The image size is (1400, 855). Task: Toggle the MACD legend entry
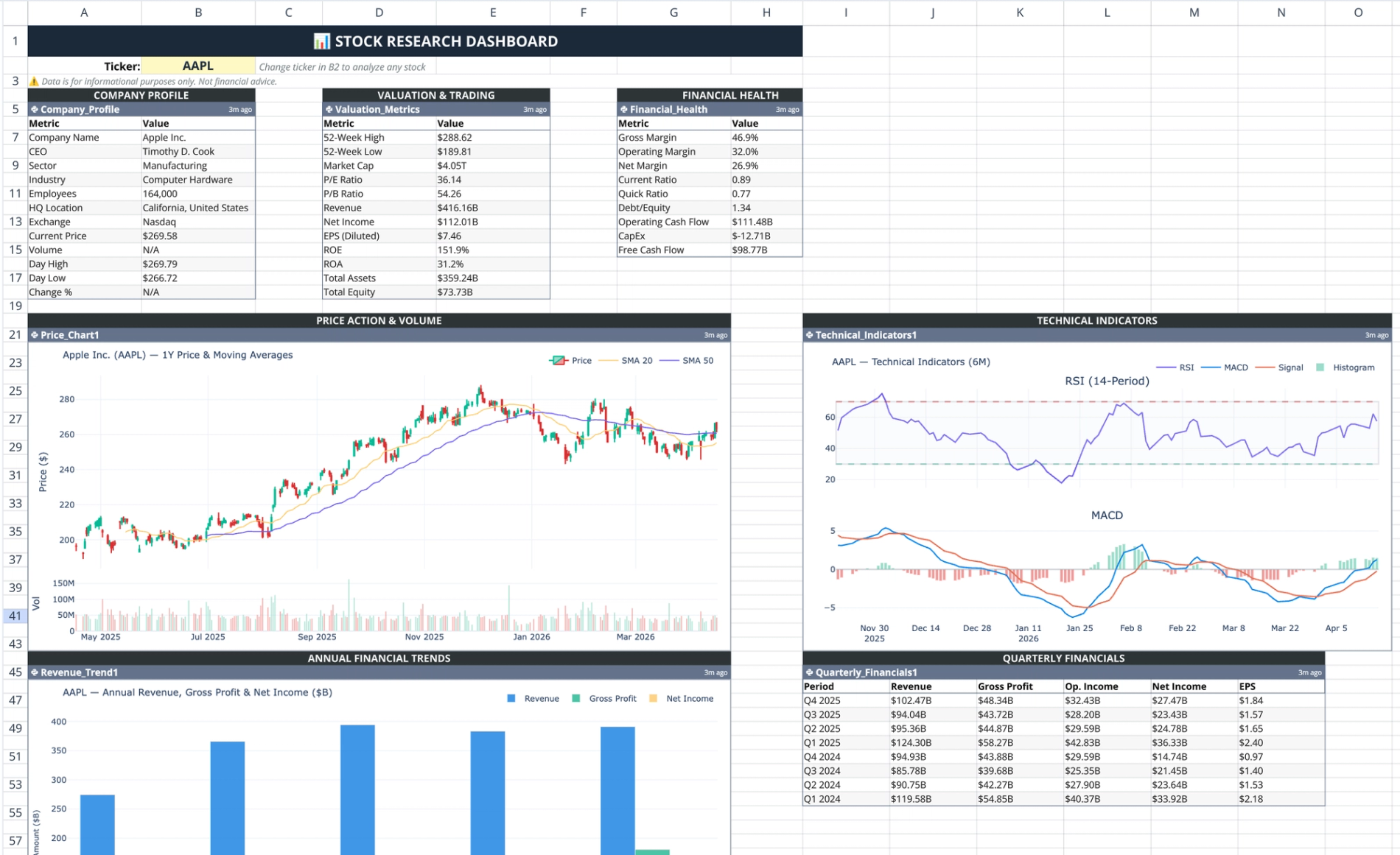1225,367
